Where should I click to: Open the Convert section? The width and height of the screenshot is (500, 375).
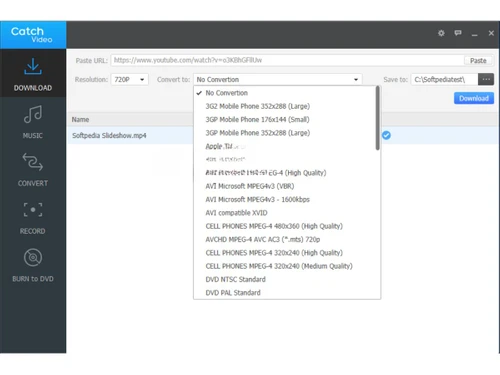[33, 169]
